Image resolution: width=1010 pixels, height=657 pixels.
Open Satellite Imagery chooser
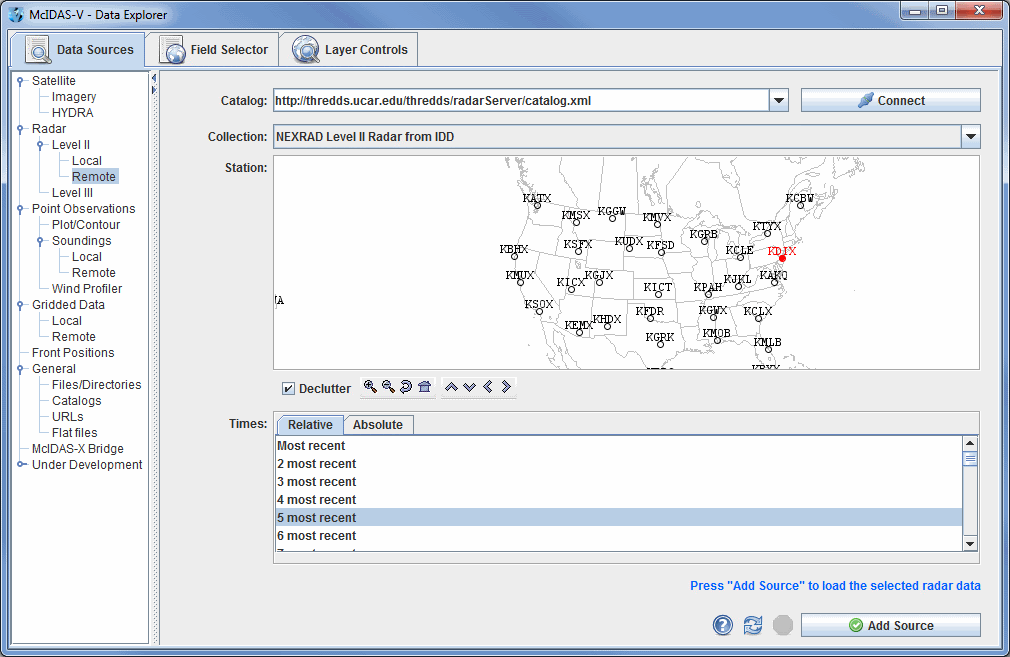74,97
